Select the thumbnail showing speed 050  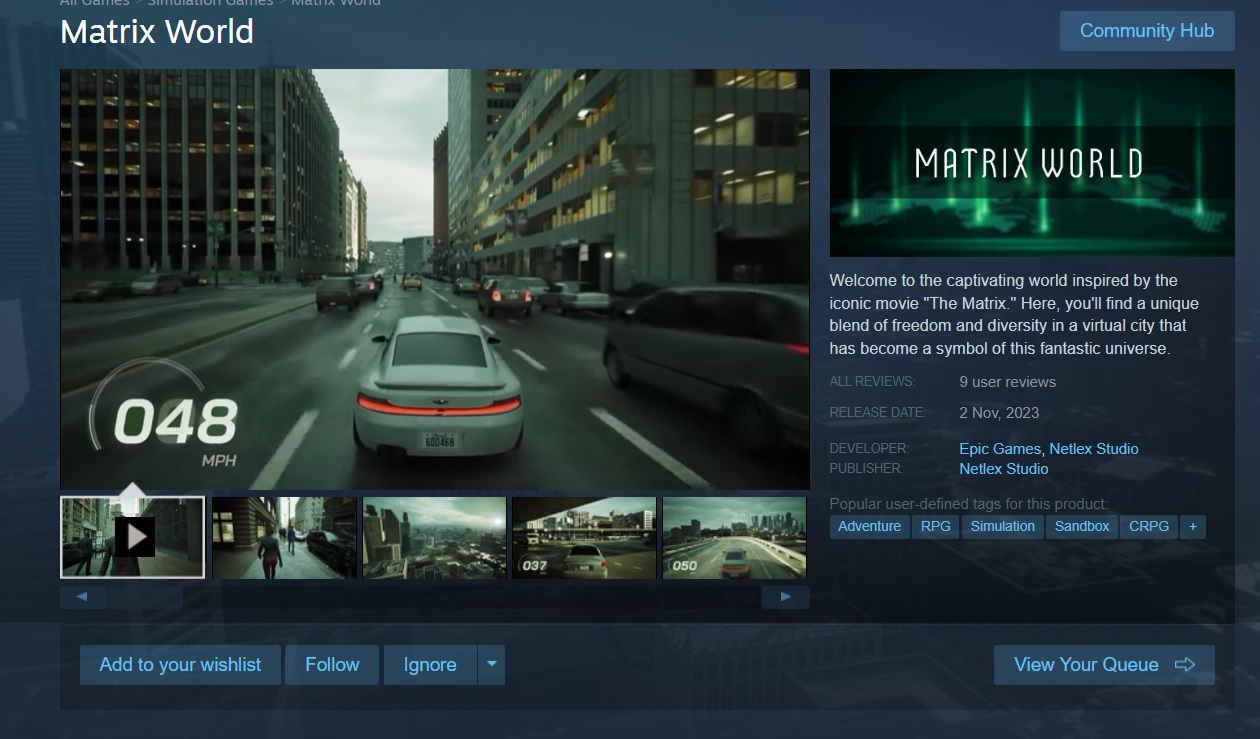pyautogui.click(x=734, y=537)
